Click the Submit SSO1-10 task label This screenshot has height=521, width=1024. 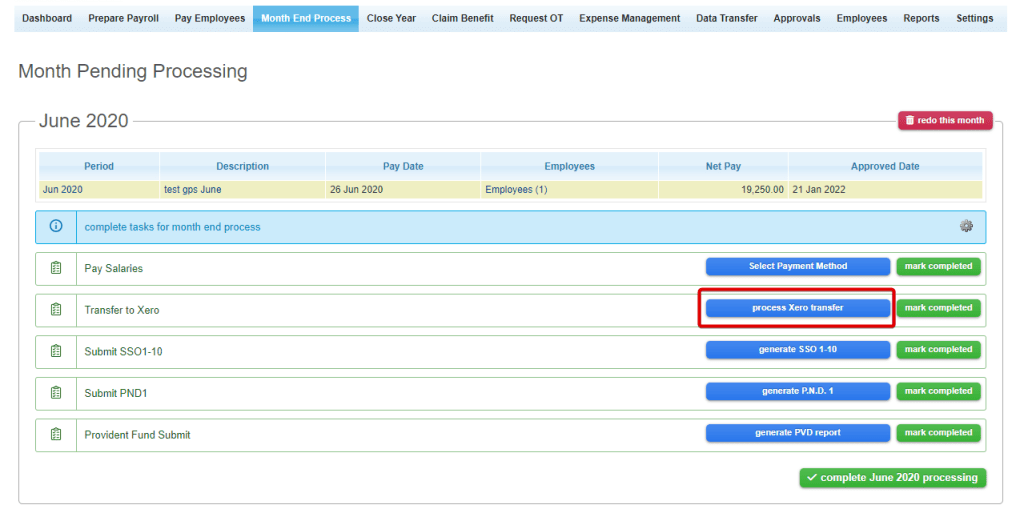tap(123, 352)
